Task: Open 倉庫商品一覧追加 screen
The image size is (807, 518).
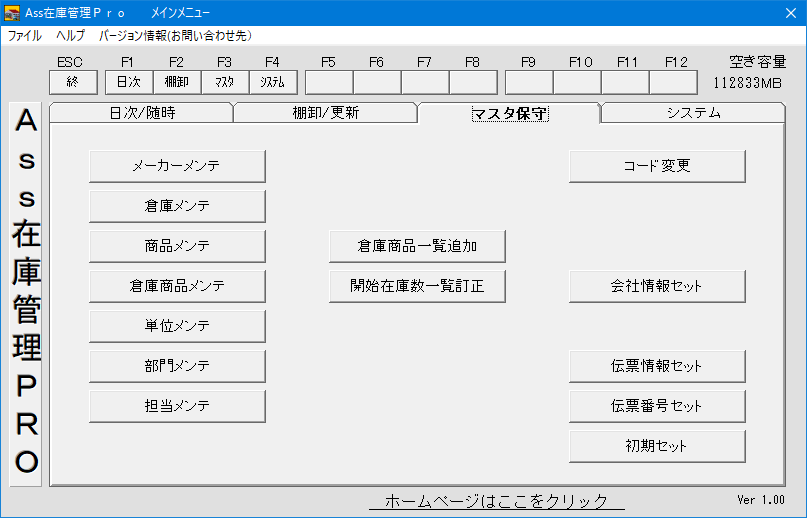Action: point(417,246)
